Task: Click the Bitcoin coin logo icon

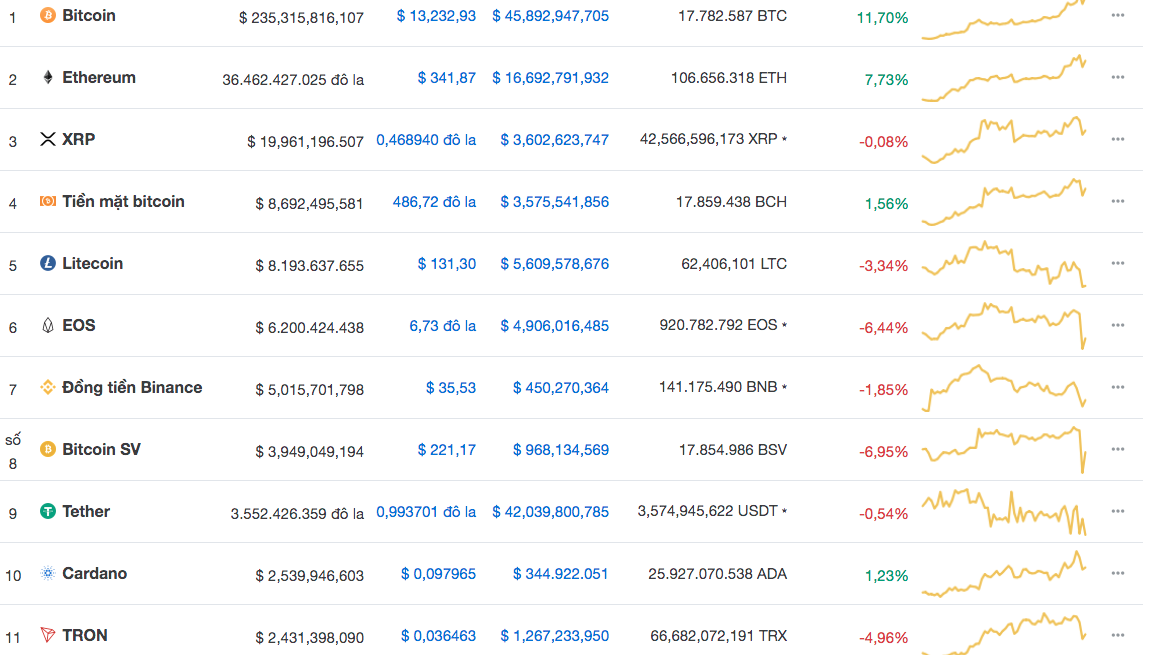Action: (x=48, y=15)
